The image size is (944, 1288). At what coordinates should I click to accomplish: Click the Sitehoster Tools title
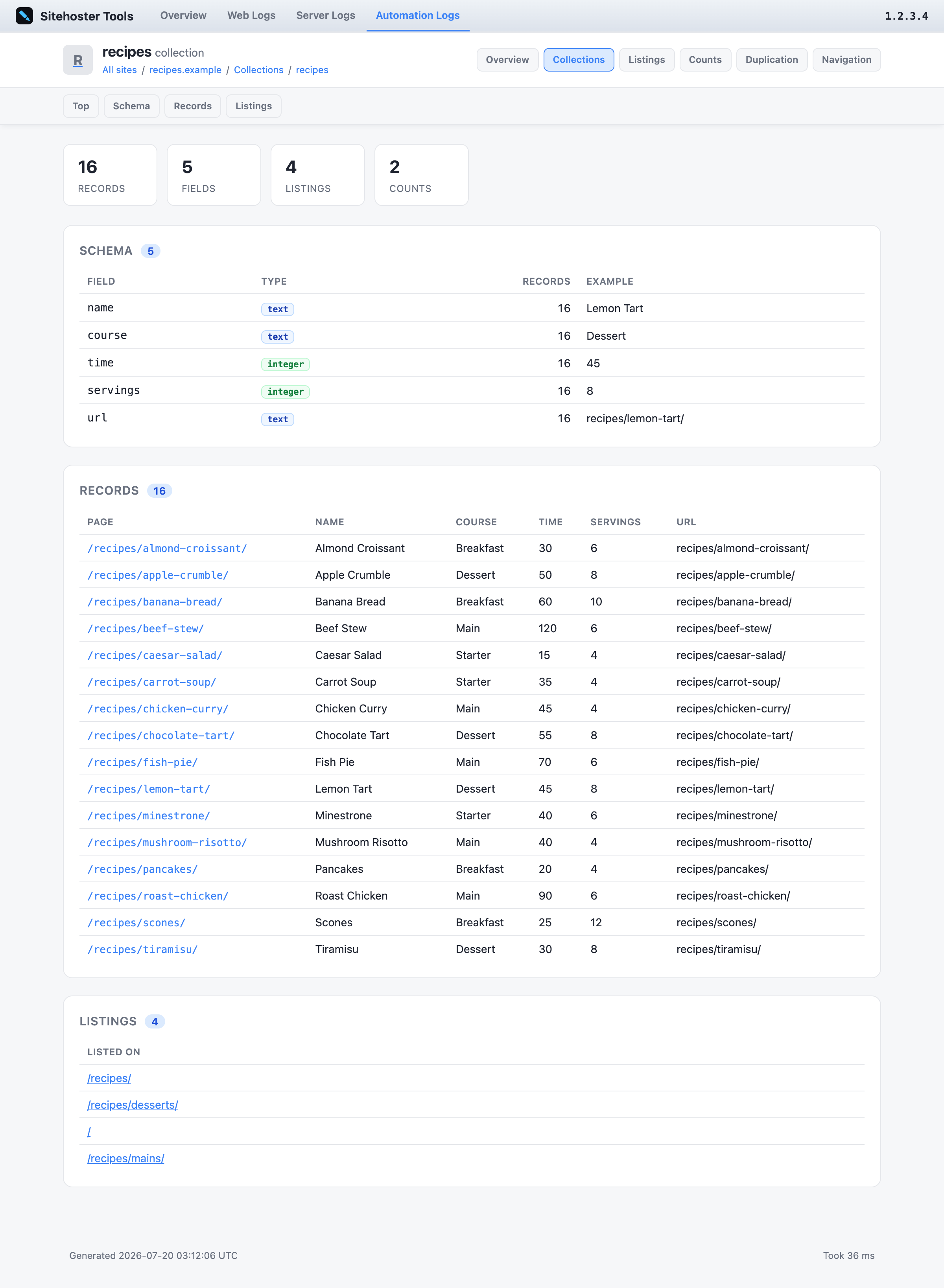pyautogui.click(x=87, y=16)
